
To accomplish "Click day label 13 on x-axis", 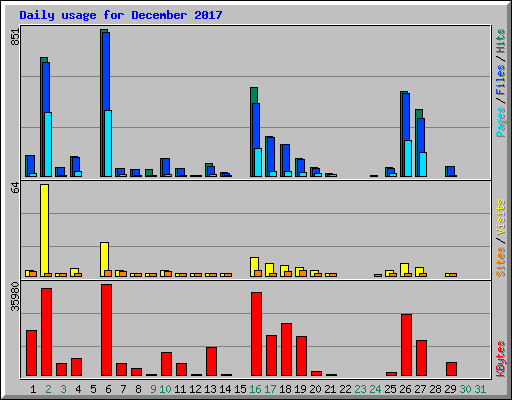I will (x=210, y=389).
